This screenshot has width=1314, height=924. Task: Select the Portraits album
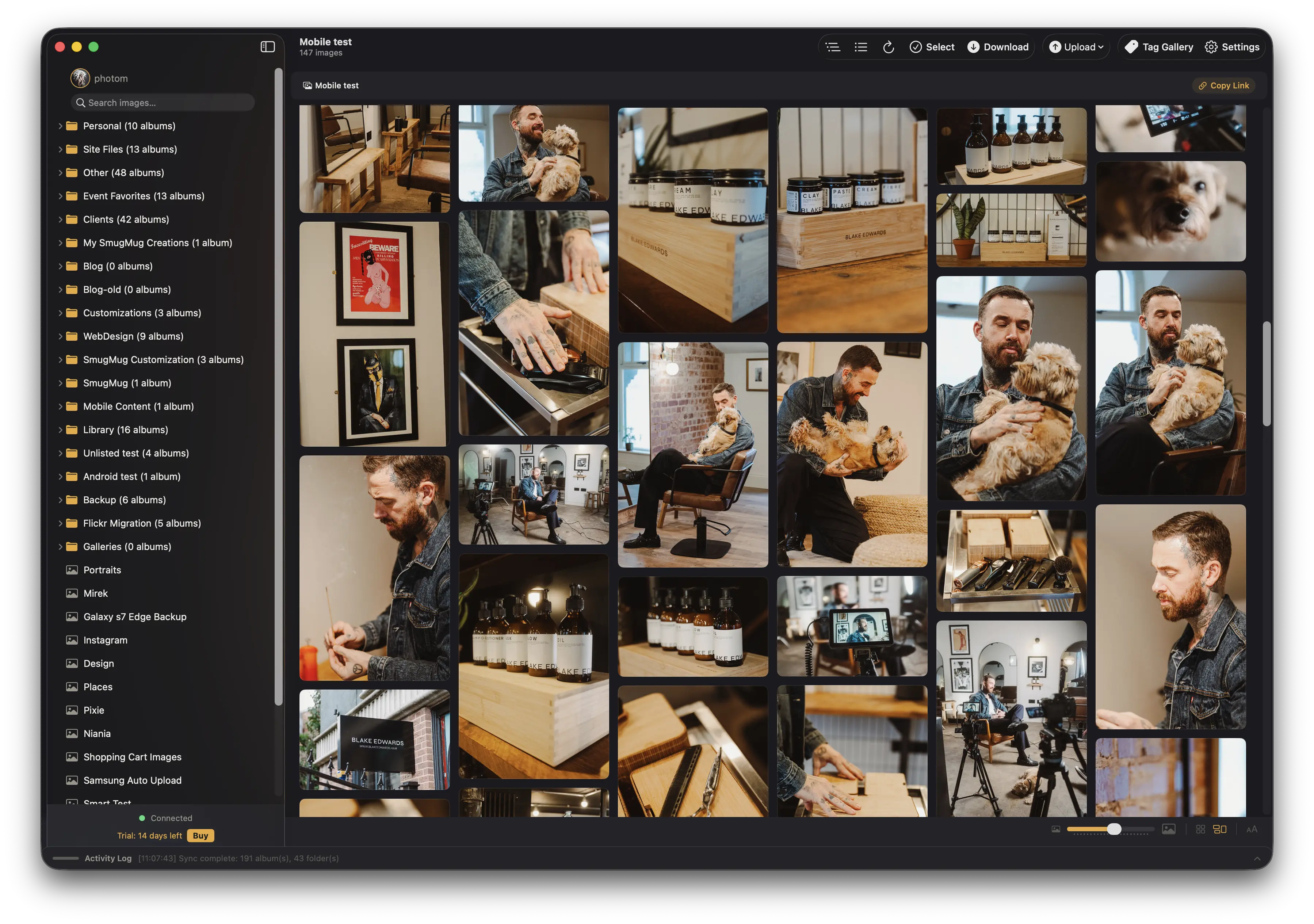[103, 570]
